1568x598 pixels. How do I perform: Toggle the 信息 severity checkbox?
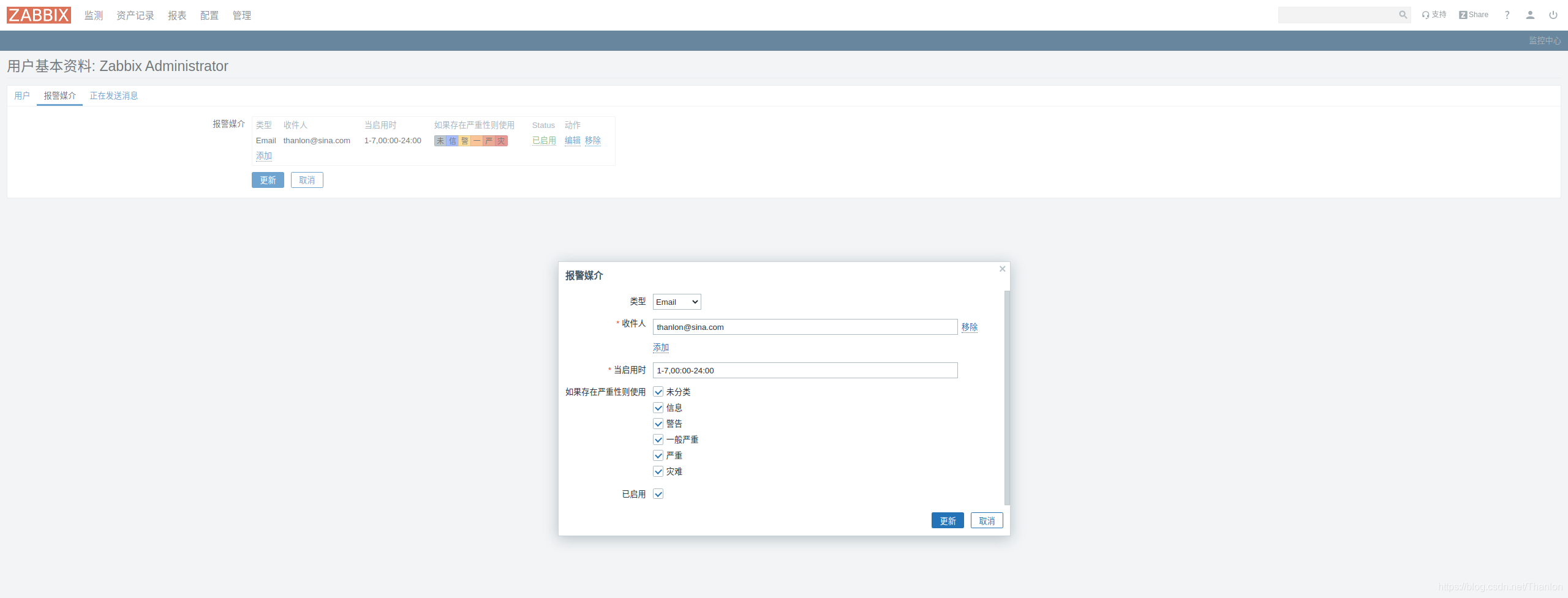(x=658, y=408)
